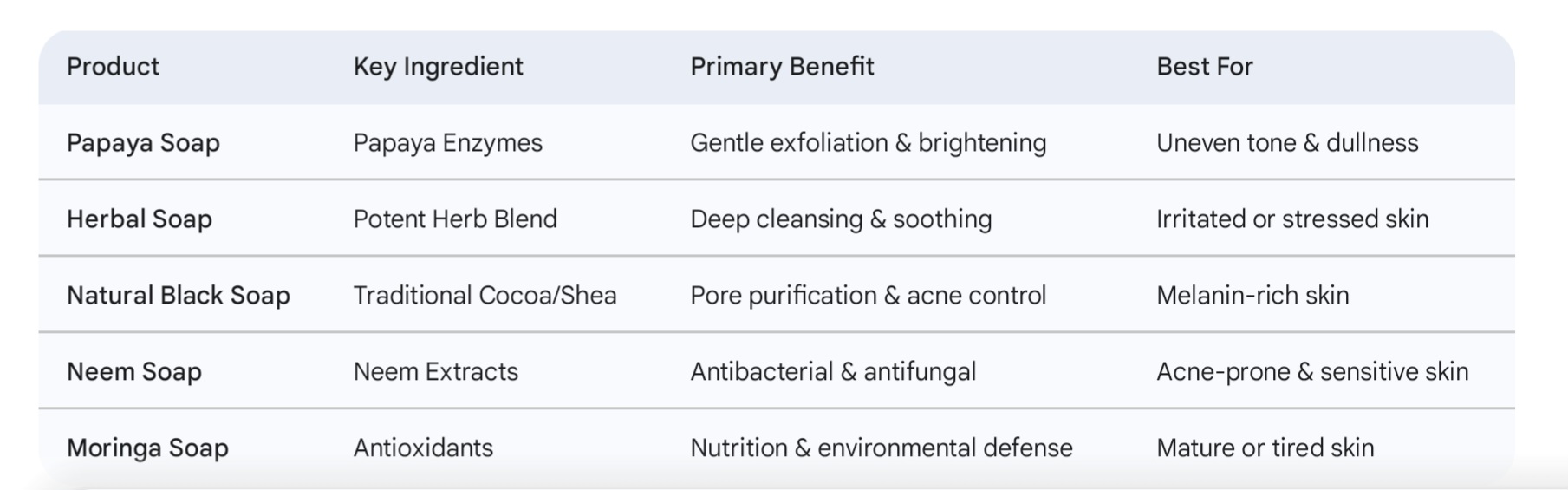Click the Product column header
The height and width of the screenshot is (490, 1568).
click(x=113, y=67)
